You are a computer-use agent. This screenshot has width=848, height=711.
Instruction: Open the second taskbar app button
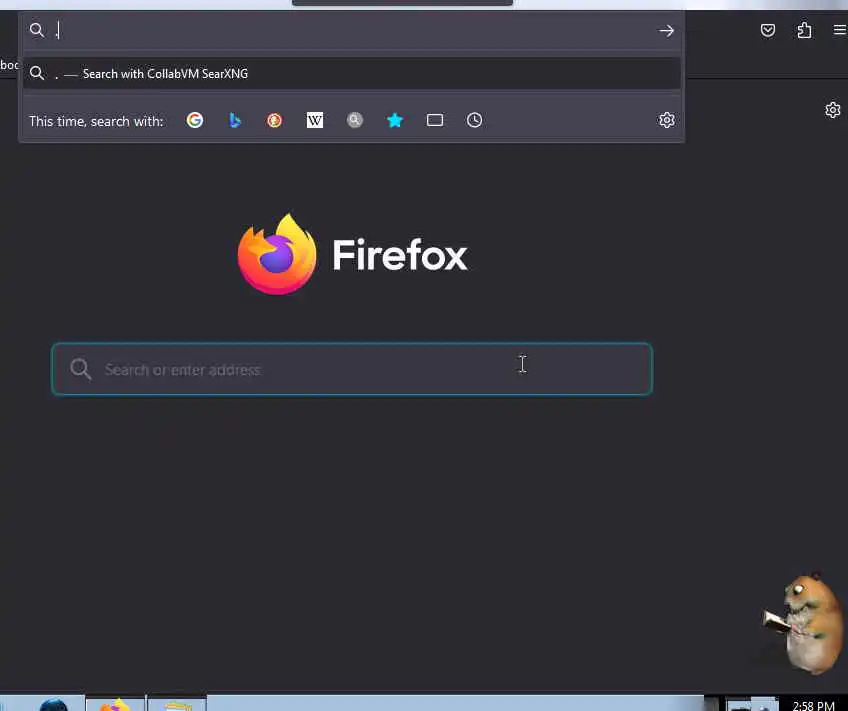tap(177, 704)
